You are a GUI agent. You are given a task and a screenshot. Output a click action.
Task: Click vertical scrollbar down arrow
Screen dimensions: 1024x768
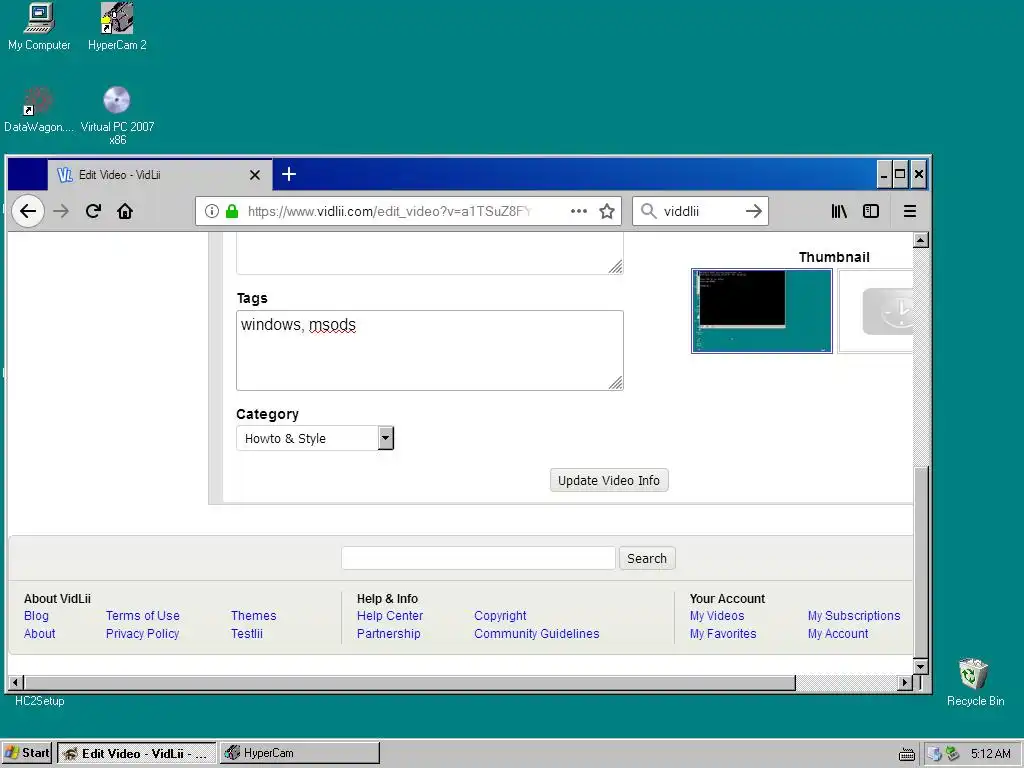921,667
